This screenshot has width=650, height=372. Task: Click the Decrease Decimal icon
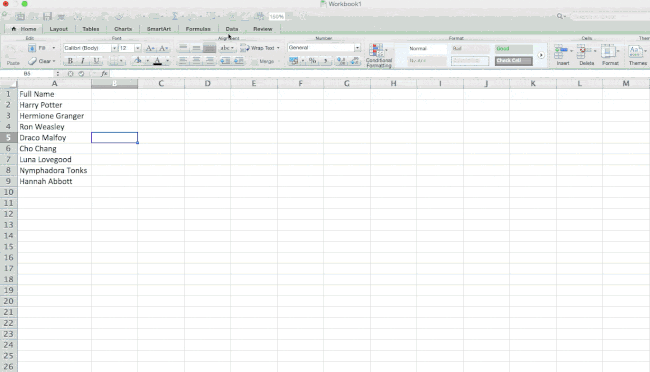tap(354, 61)
